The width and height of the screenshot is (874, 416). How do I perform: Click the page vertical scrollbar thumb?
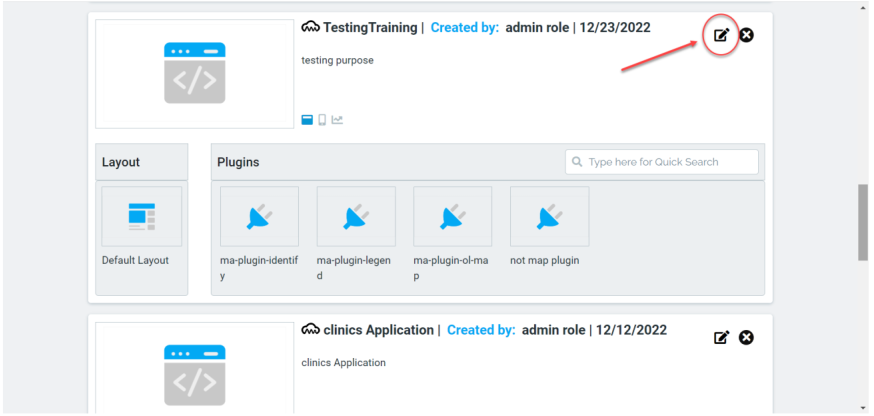pyautogui.click(x=863, y=222)
